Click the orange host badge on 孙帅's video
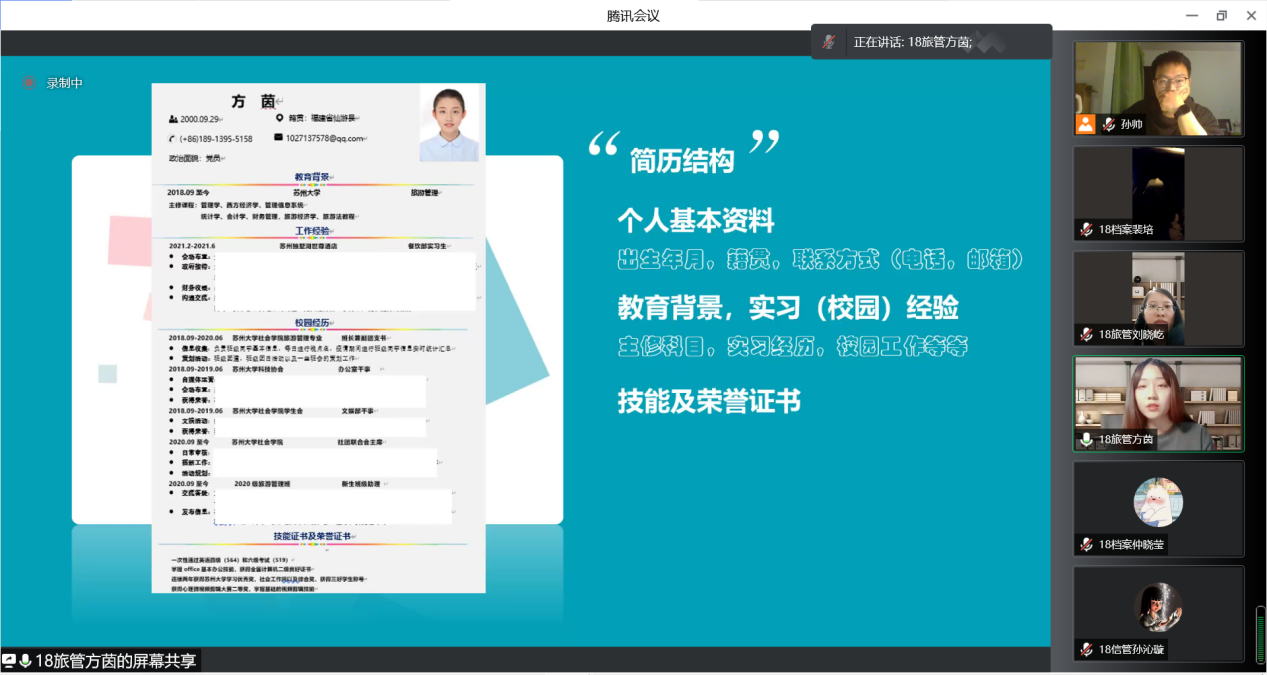Viewport: 1267px width, 675px height. 1085,124
